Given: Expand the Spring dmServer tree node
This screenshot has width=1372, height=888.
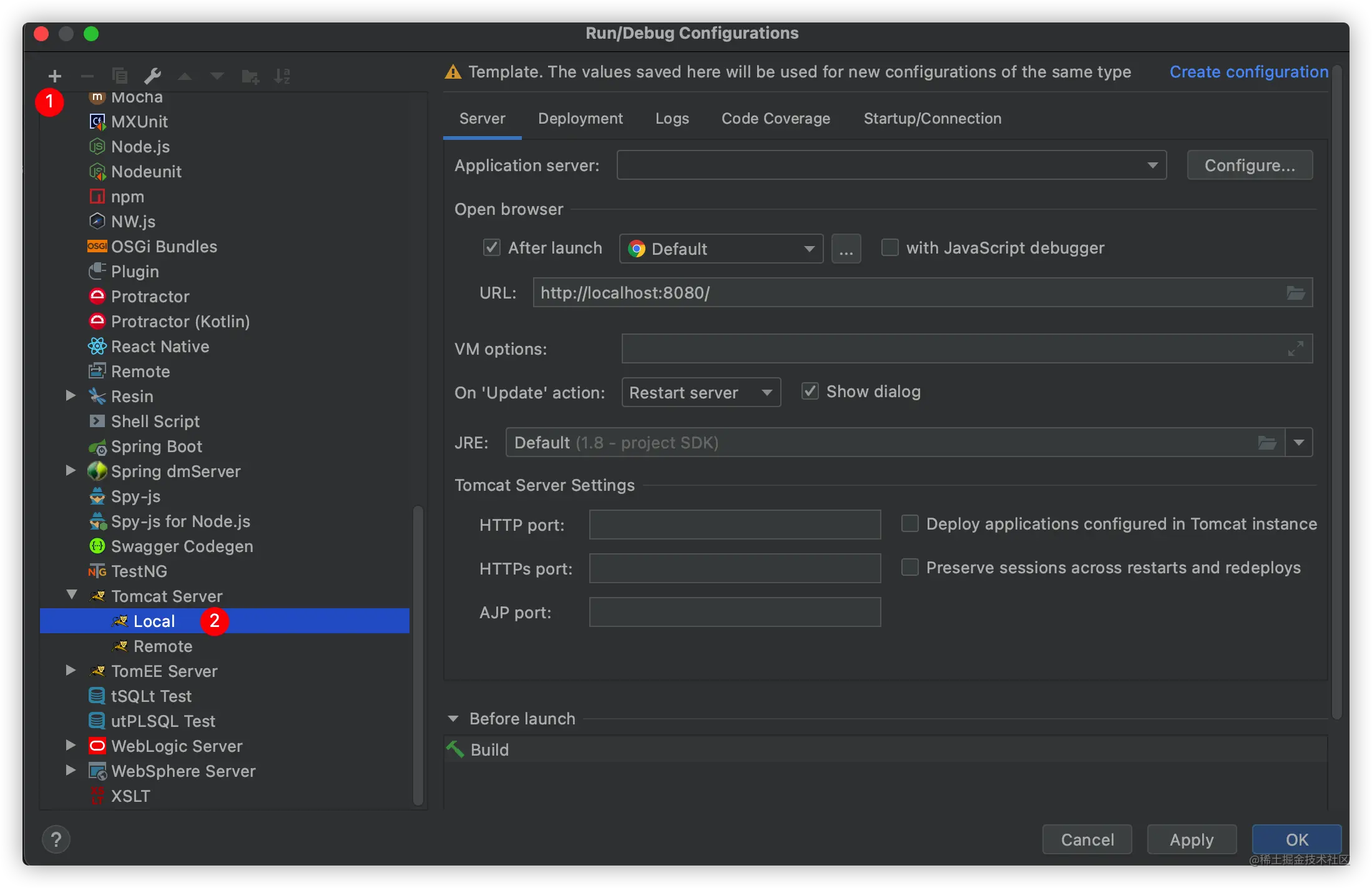Looking at the screenshot, I should pyautogui.click(x=71, y=471).
